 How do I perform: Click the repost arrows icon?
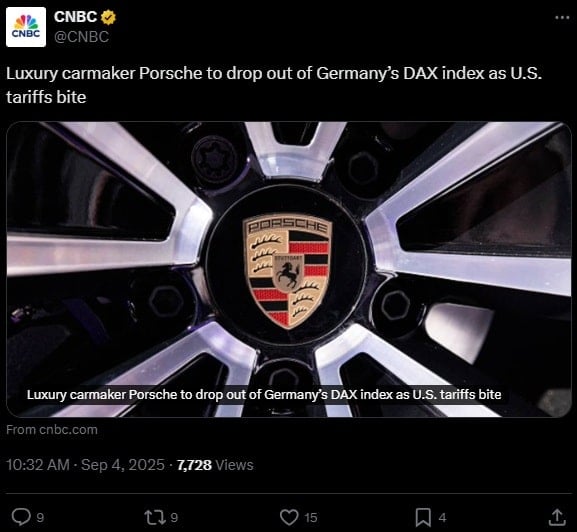coord(155,517)
